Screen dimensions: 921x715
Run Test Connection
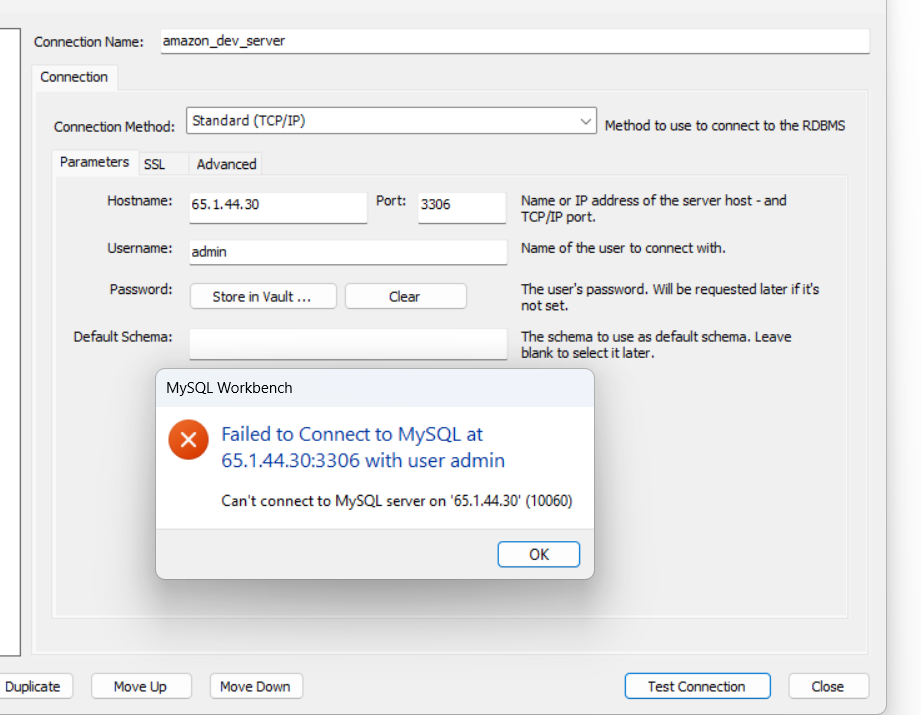[x=697, y=687]
